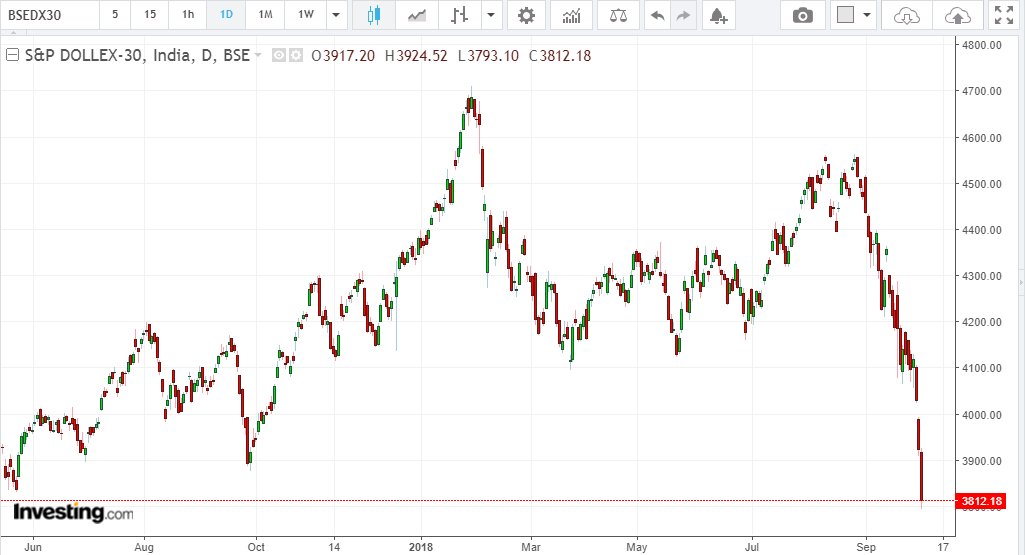Click the May label on time axis
The width and height of the screenshot is (1025, 555).
click(636, 547)
